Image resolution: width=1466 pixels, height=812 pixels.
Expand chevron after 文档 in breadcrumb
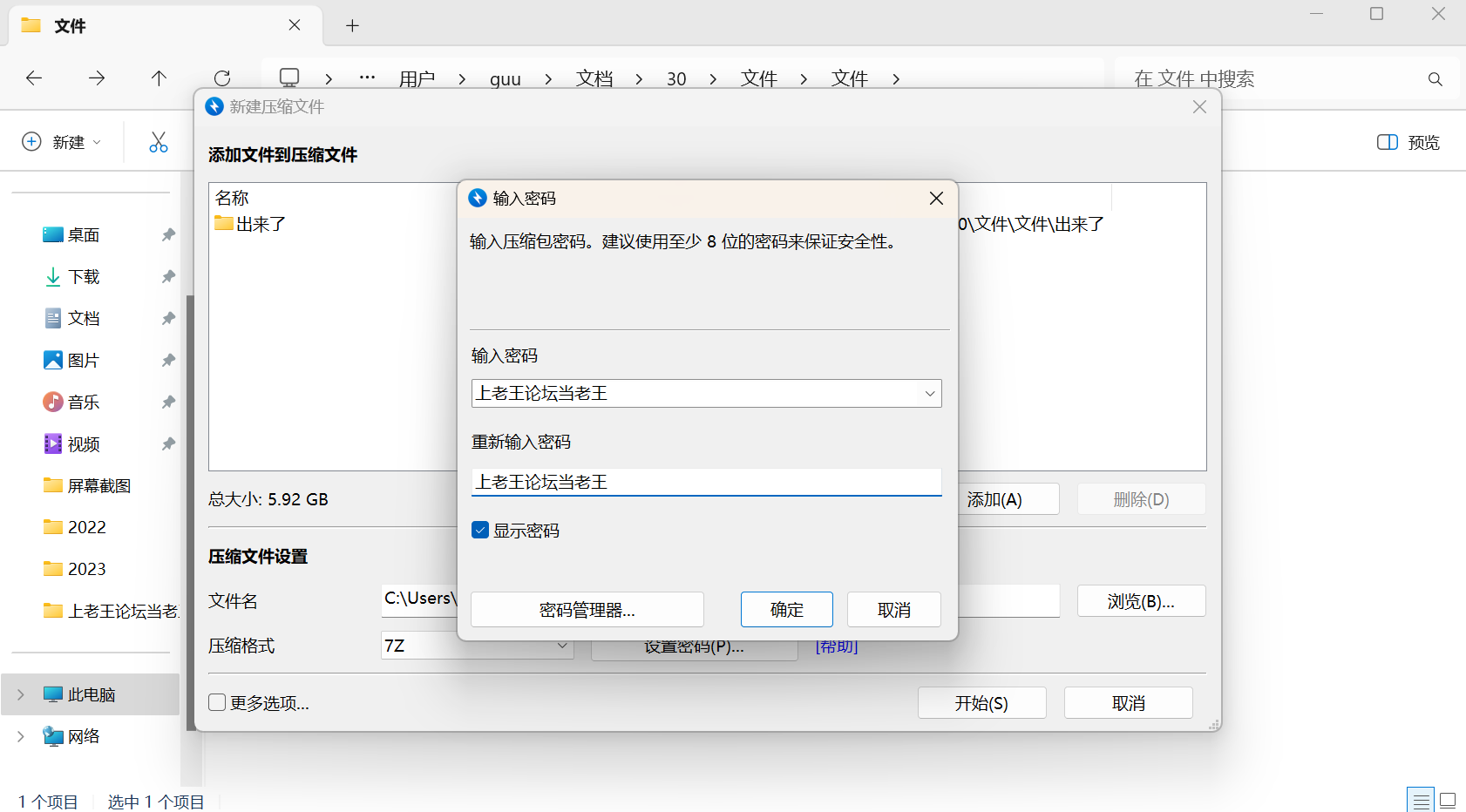click(639, 79)
